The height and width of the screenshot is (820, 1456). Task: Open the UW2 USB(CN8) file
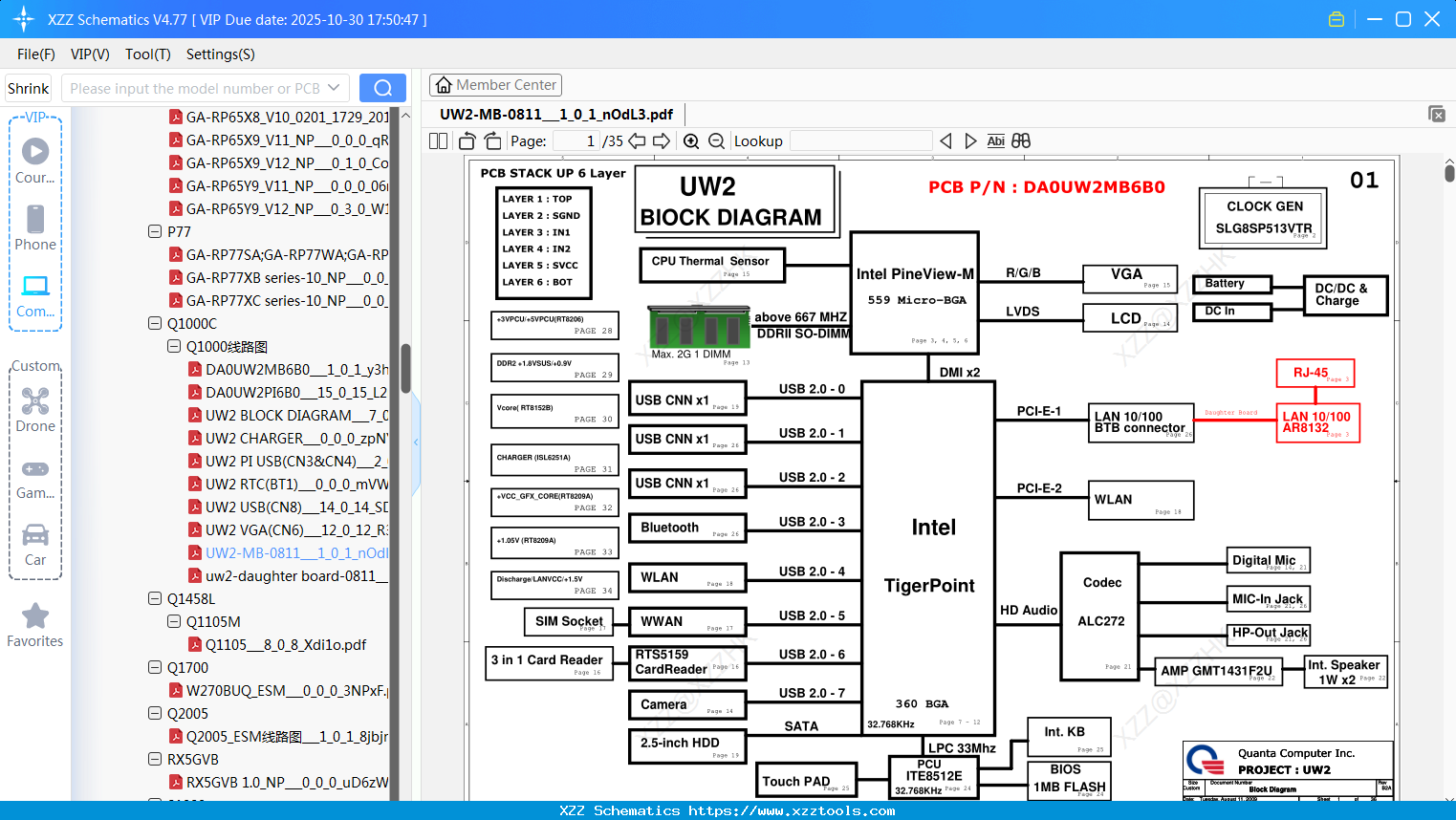[x=289, y=507]
